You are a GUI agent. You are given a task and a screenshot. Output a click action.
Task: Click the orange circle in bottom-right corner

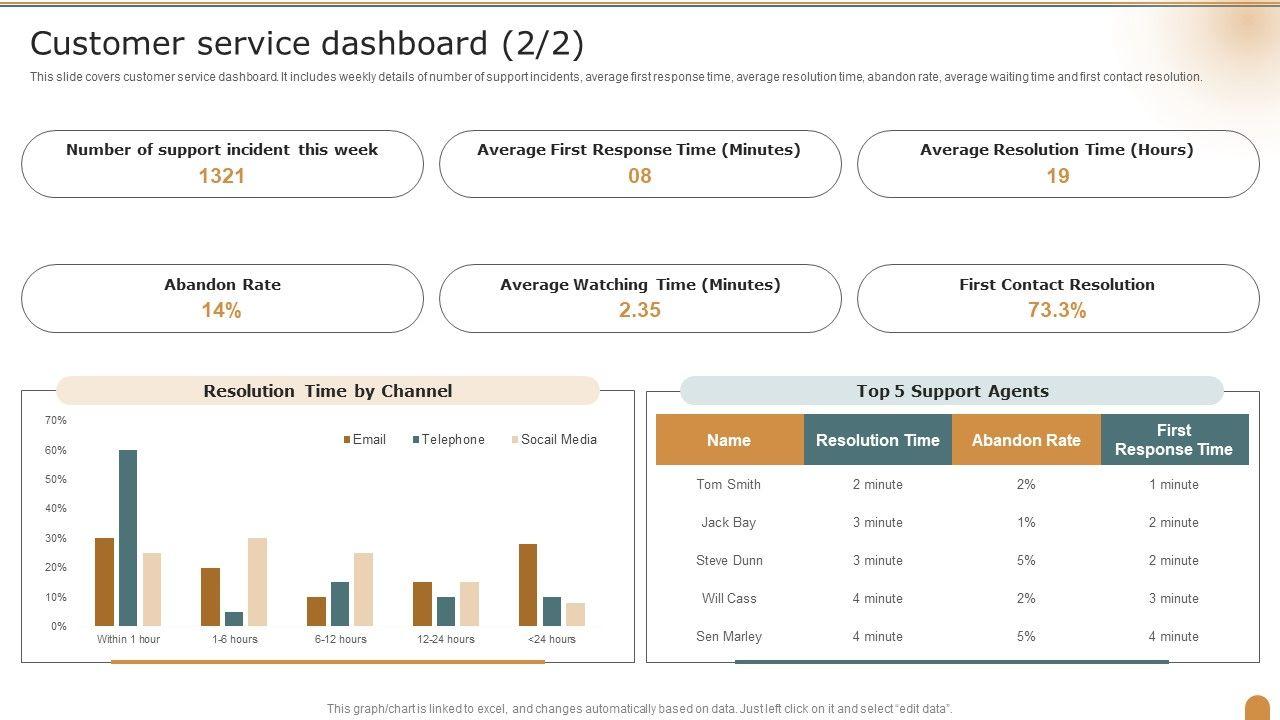pos(1258,707)
